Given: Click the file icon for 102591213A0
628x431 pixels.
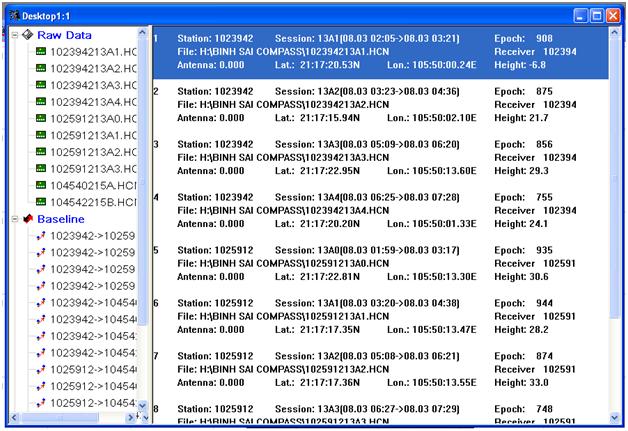Looking at the screenshot, I should click(41, 118).
